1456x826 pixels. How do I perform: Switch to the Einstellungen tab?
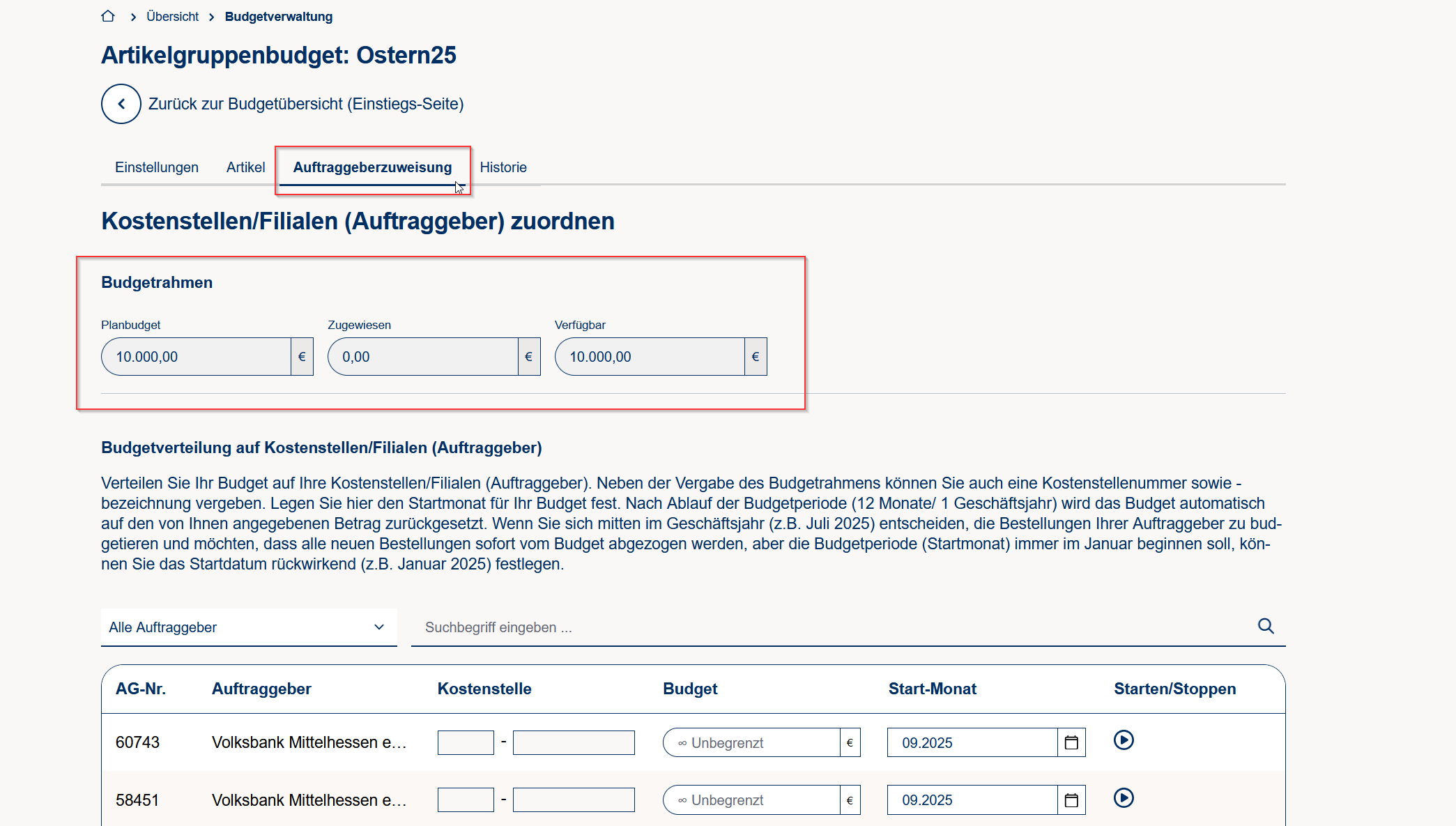click(x=157, y=167)
